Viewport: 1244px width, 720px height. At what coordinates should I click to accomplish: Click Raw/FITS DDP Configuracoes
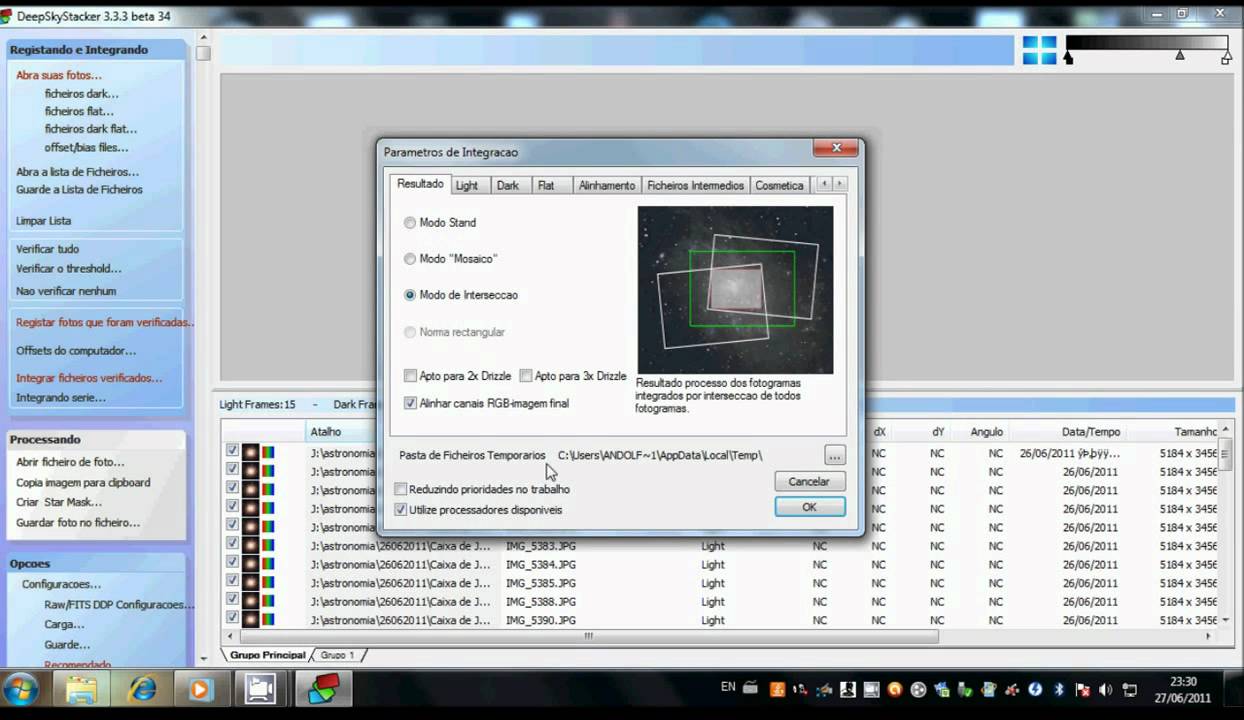(119, 605)
